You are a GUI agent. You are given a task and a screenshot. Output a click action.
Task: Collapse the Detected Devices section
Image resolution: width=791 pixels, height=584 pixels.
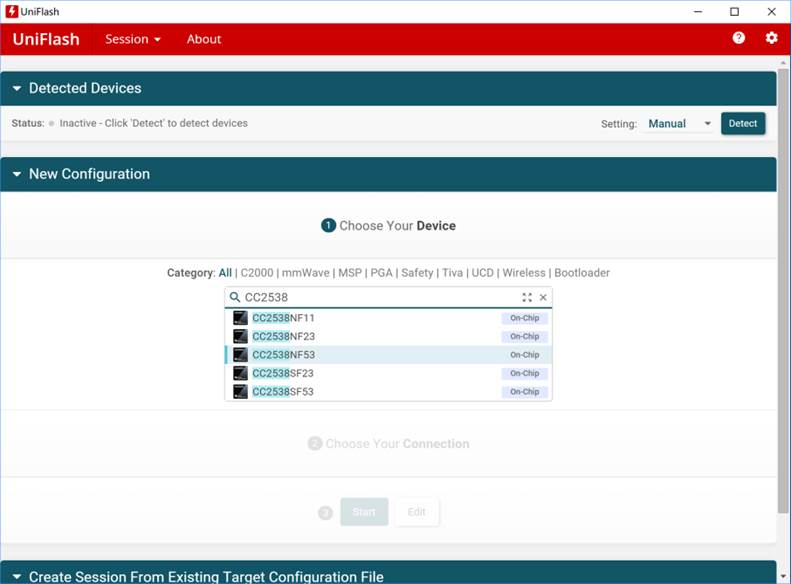17,88
